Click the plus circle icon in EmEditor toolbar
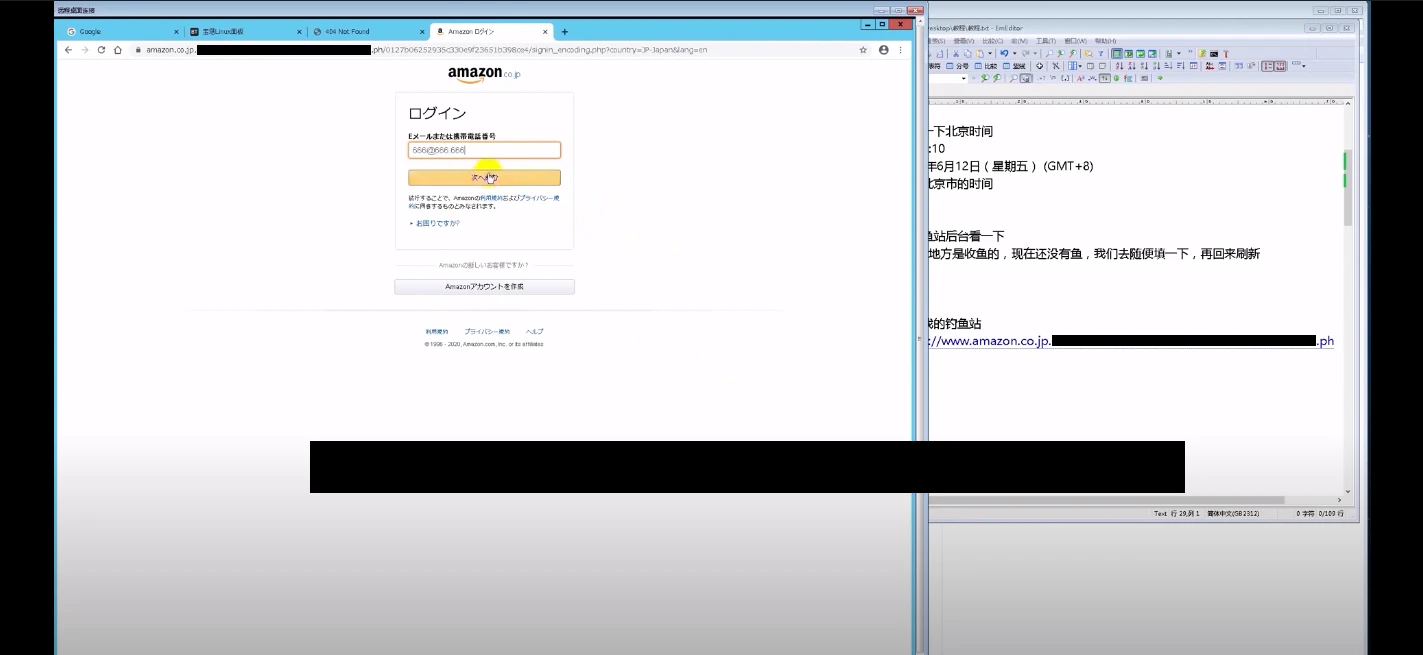This screenshot has height=655, width=1423. click(x=1040, y=66)
